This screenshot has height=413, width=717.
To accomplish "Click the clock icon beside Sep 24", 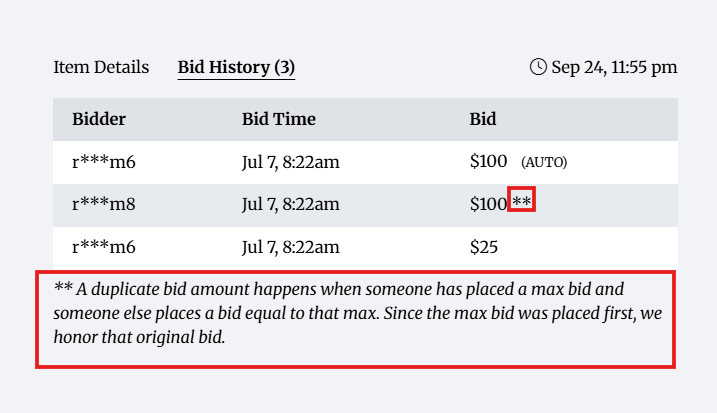I will (538, 67).
